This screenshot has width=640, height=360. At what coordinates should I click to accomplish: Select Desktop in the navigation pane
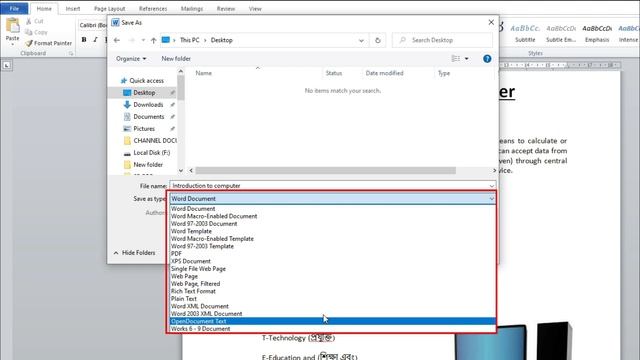coord(144,93)
